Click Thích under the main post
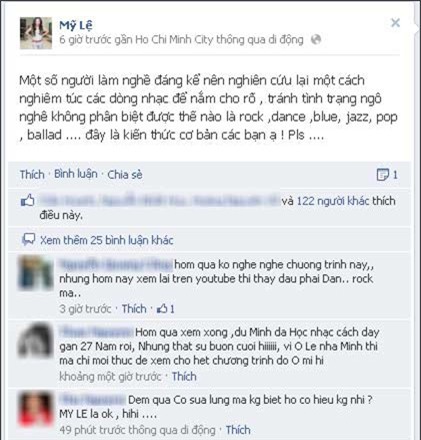 [32, 174]
